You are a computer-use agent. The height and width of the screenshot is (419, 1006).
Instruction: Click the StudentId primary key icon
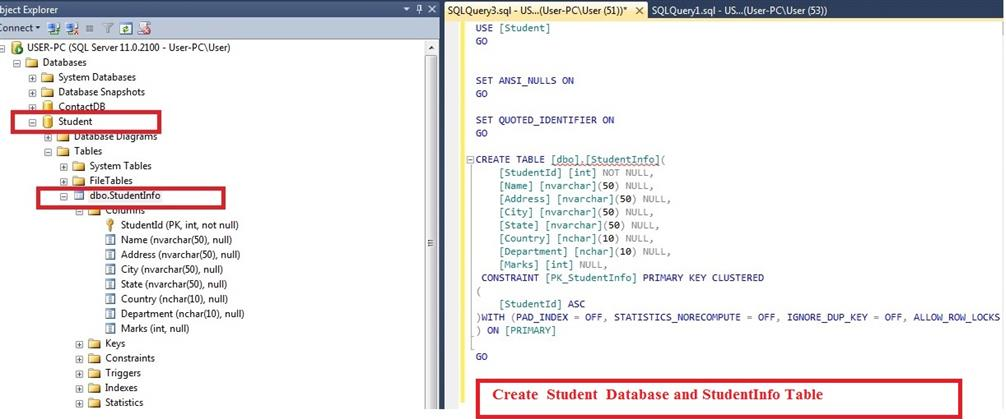(x=110, y=225)
